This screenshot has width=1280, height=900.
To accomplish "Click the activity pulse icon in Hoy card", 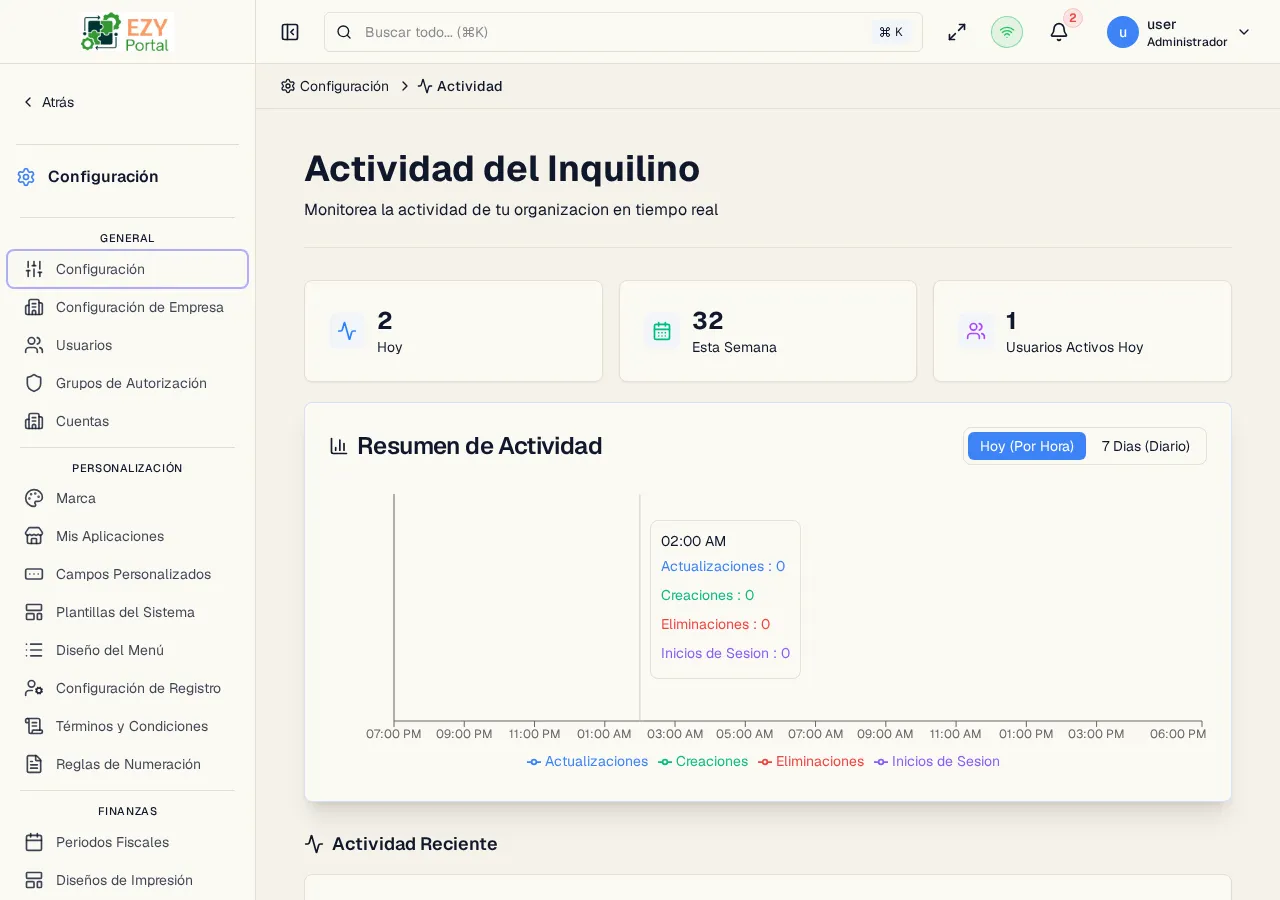I will pos(347,331).
